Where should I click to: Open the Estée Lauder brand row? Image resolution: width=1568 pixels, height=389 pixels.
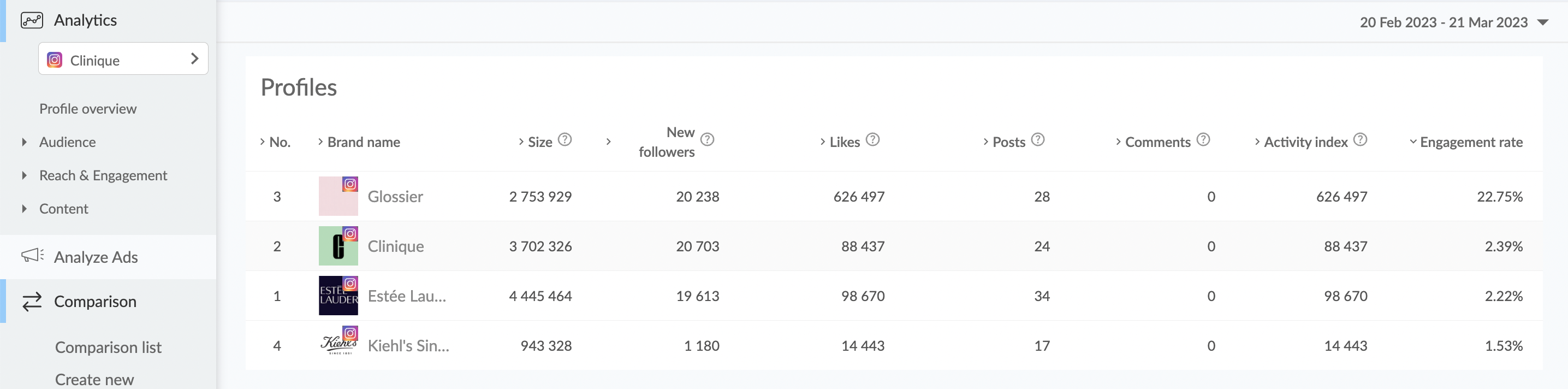[407, 296]
